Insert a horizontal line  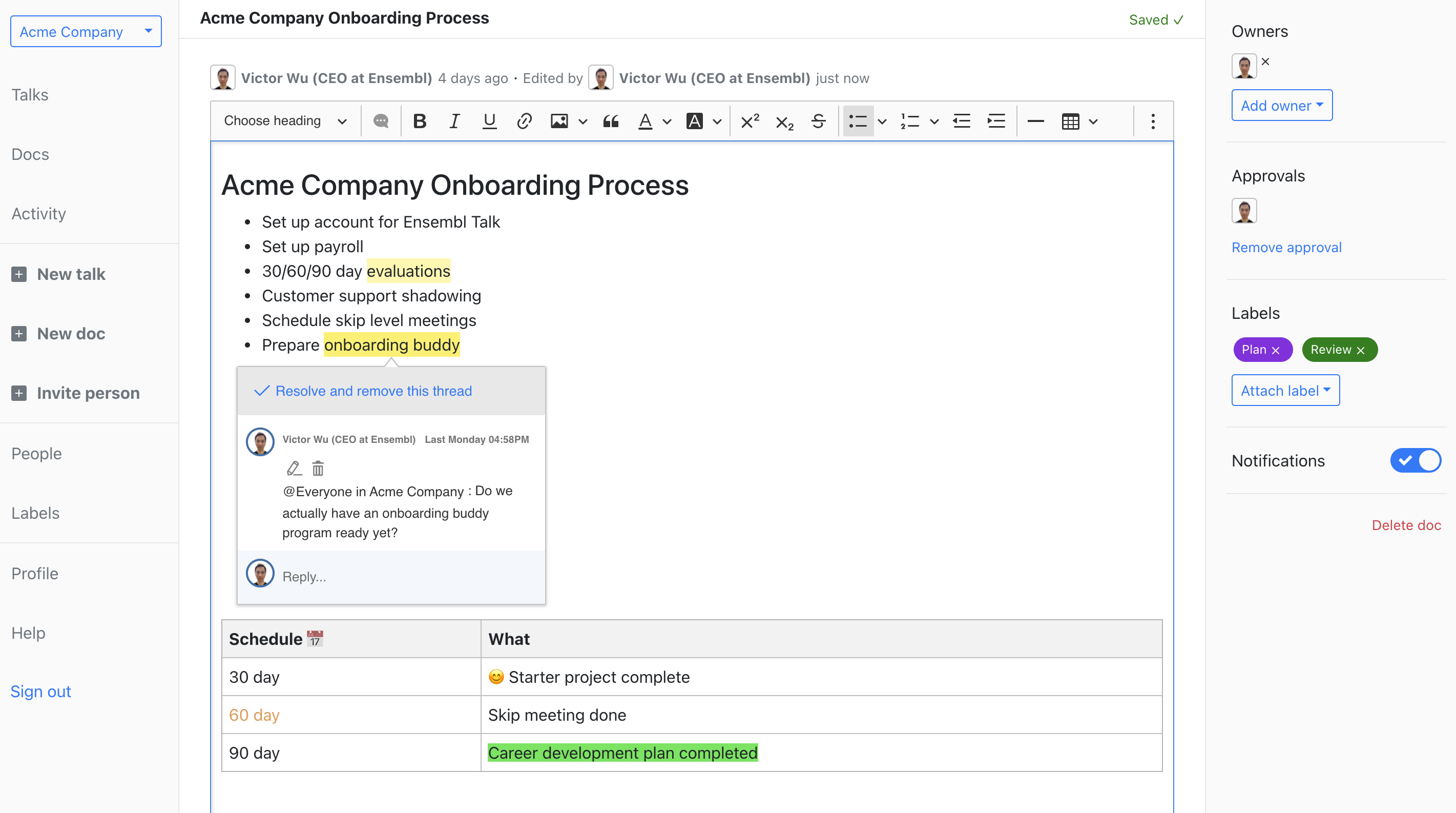tap(1035, 121)
